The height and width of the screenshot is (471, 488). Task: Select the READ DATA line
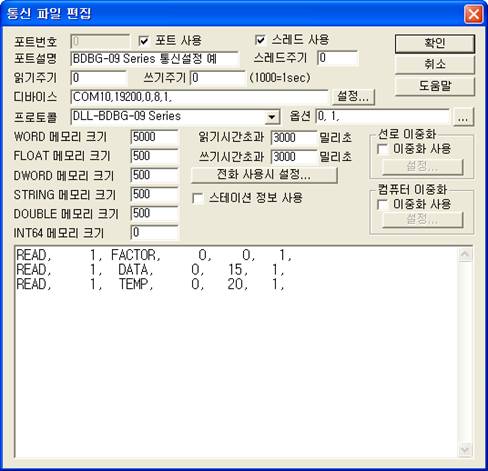click(x=151, y=270)
